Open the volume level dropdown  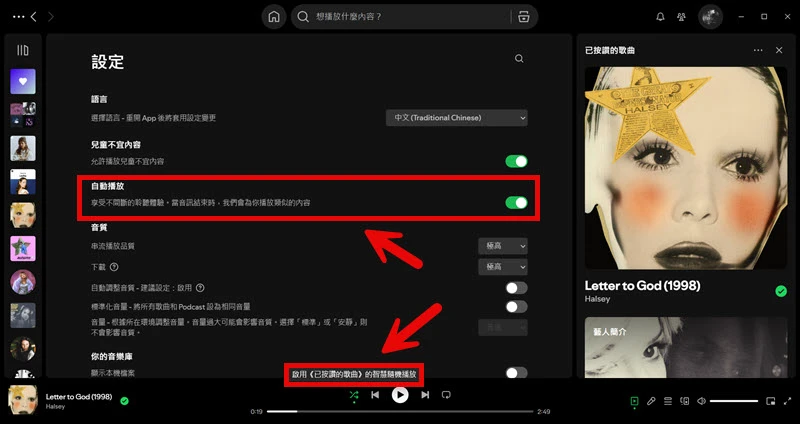[503, 328]
